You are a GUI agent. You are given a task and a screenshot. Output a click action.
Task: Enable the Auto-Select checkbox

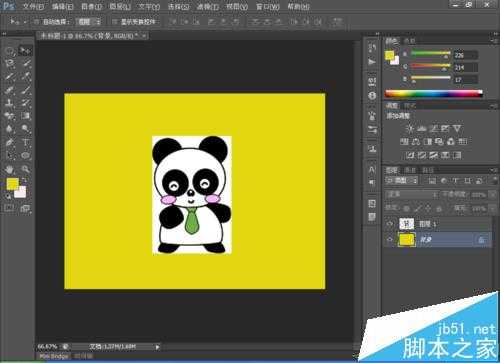(37, 22)
